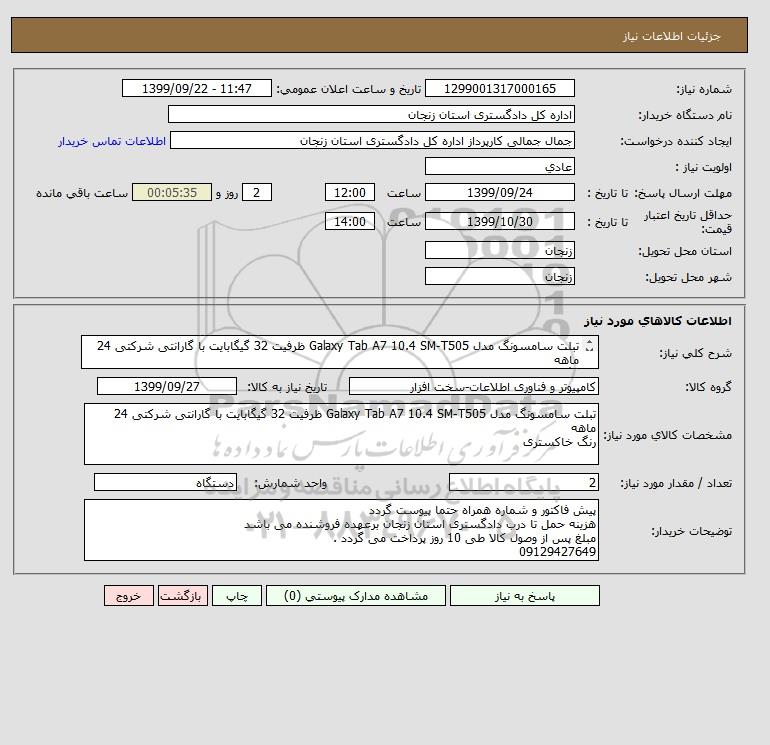
Task: Click the پاسخ به نیاز button
Action: tap(524, 596)
